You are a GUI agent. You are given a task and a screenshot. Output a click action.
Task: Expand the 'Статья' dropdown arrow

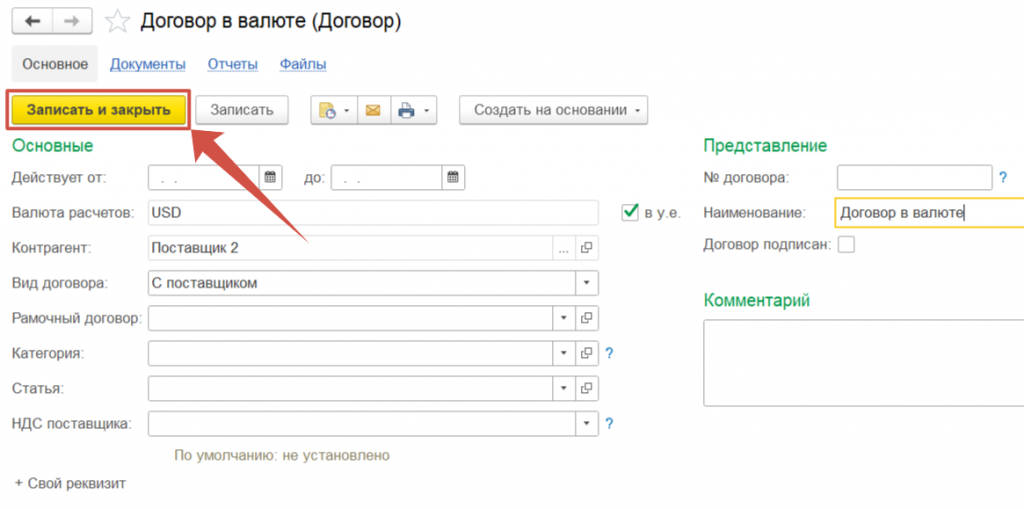click(563, 389)
